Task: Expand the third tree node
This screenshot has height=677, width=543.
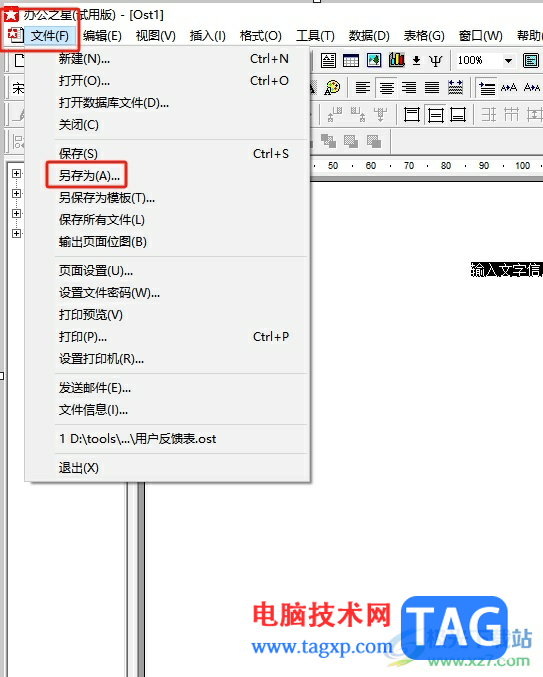Action: tap(16, 213)
